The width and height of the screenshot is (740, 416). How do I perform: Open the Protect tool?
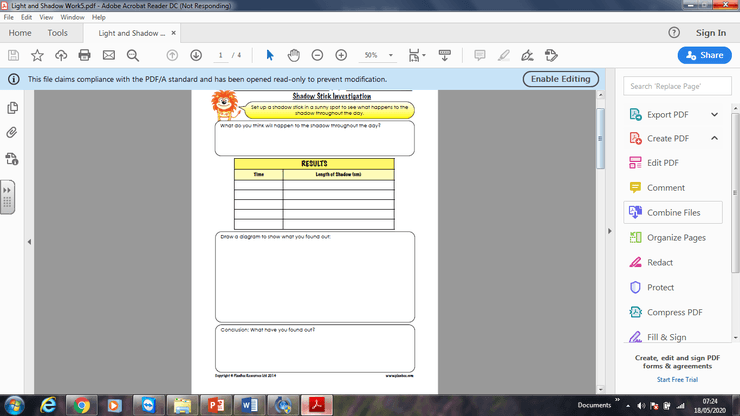click(652, 288)
